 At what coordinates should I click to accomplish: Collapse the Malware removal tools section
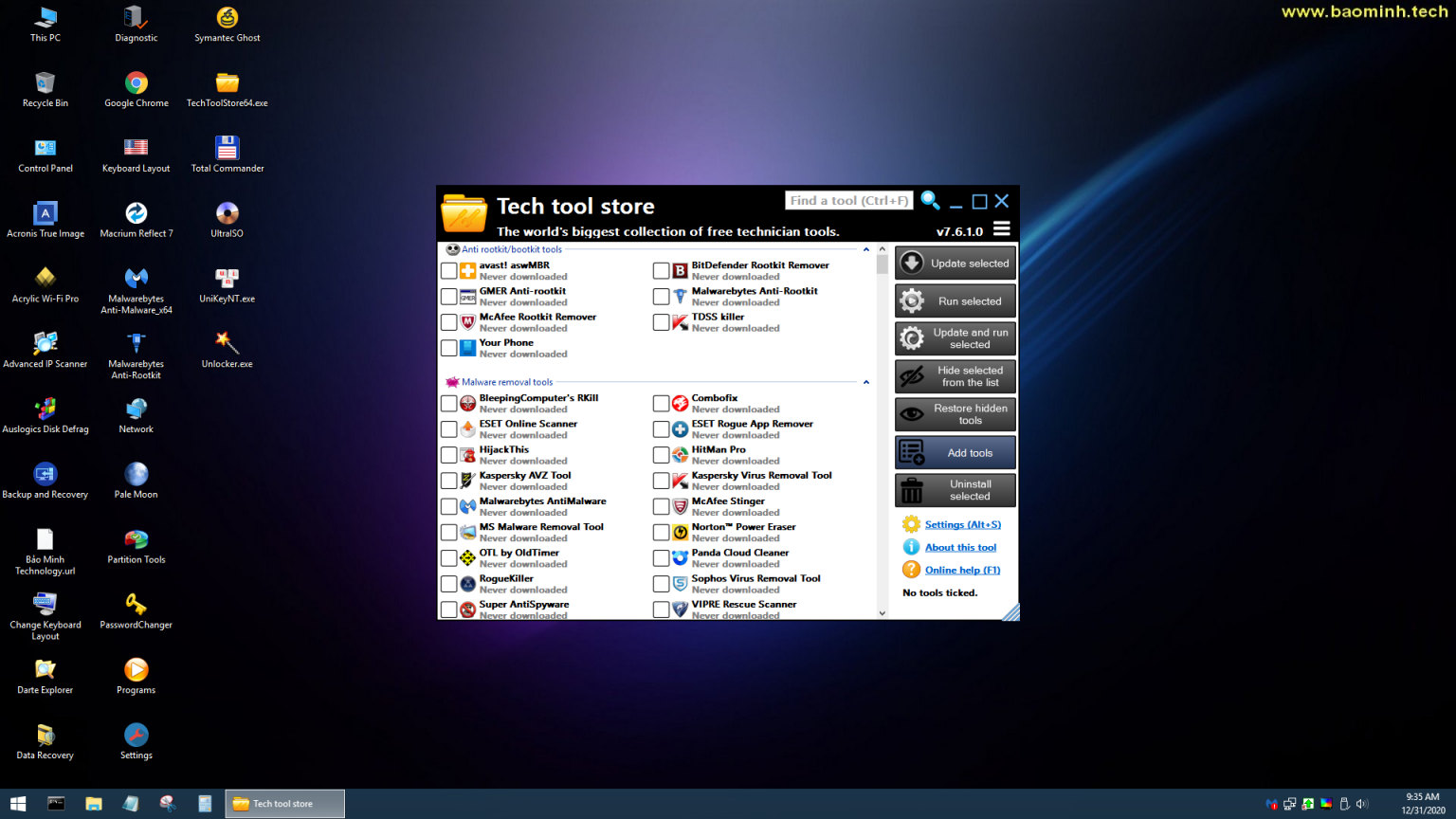coord(866,382)
